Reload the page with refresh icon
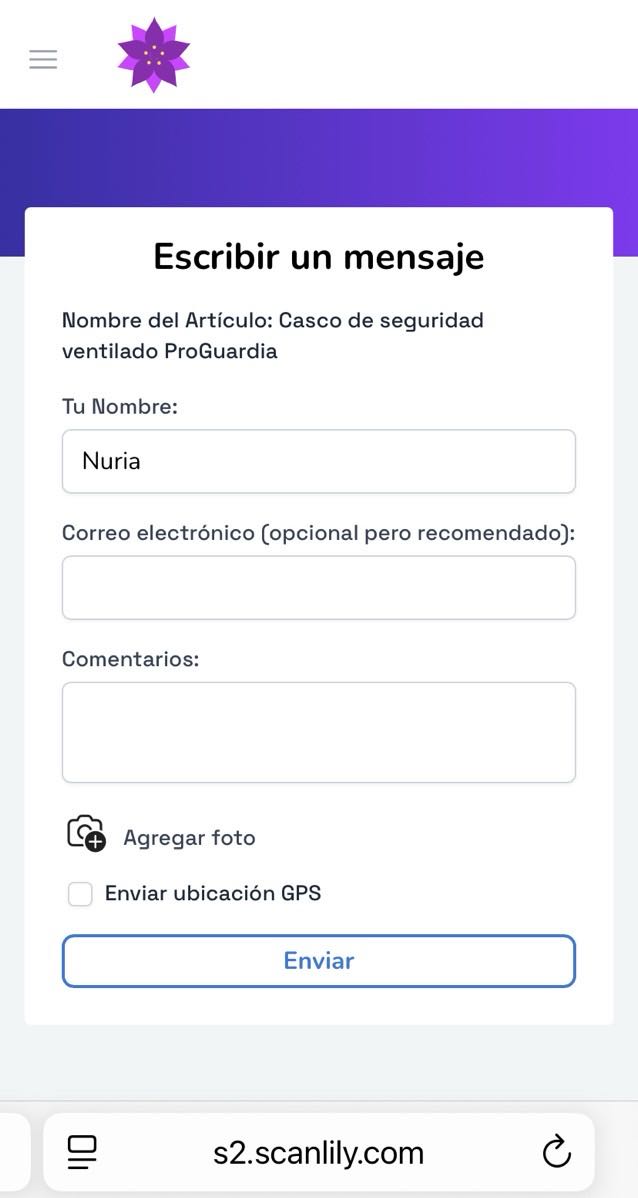This screenshot has height=1198, width=638. click(556, 1152)
